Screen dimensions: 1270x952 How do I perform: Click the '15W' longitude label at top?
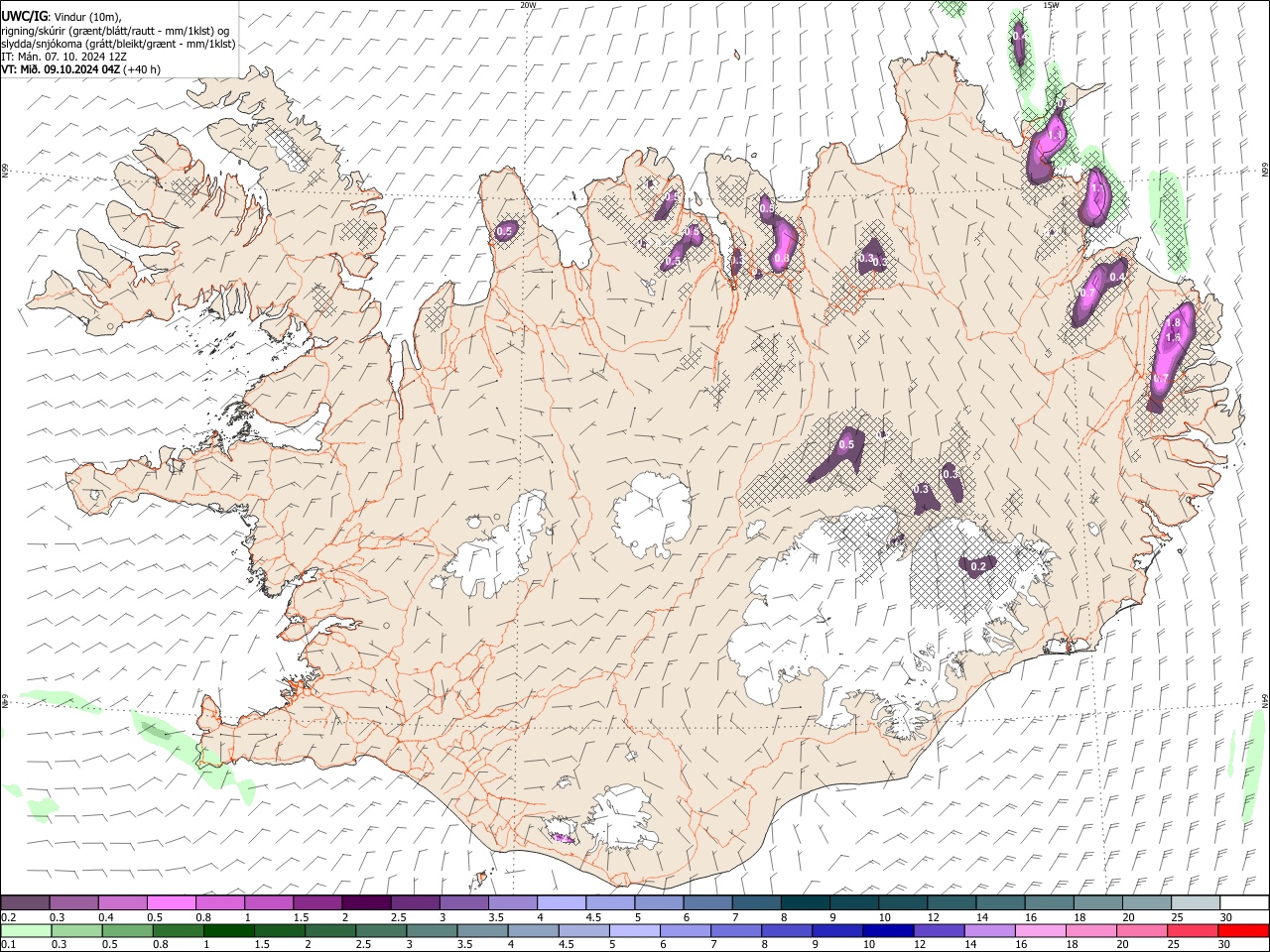(x=1051, y=5)
